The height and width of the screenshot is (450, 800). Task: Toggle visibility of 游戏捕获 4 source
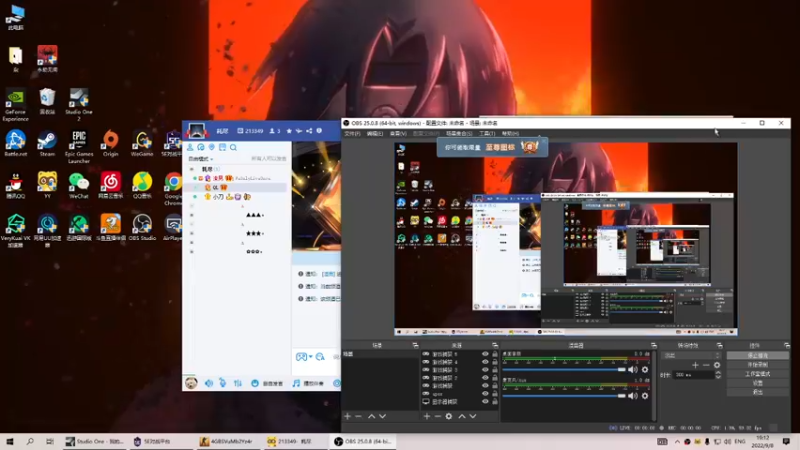[485, 362]
